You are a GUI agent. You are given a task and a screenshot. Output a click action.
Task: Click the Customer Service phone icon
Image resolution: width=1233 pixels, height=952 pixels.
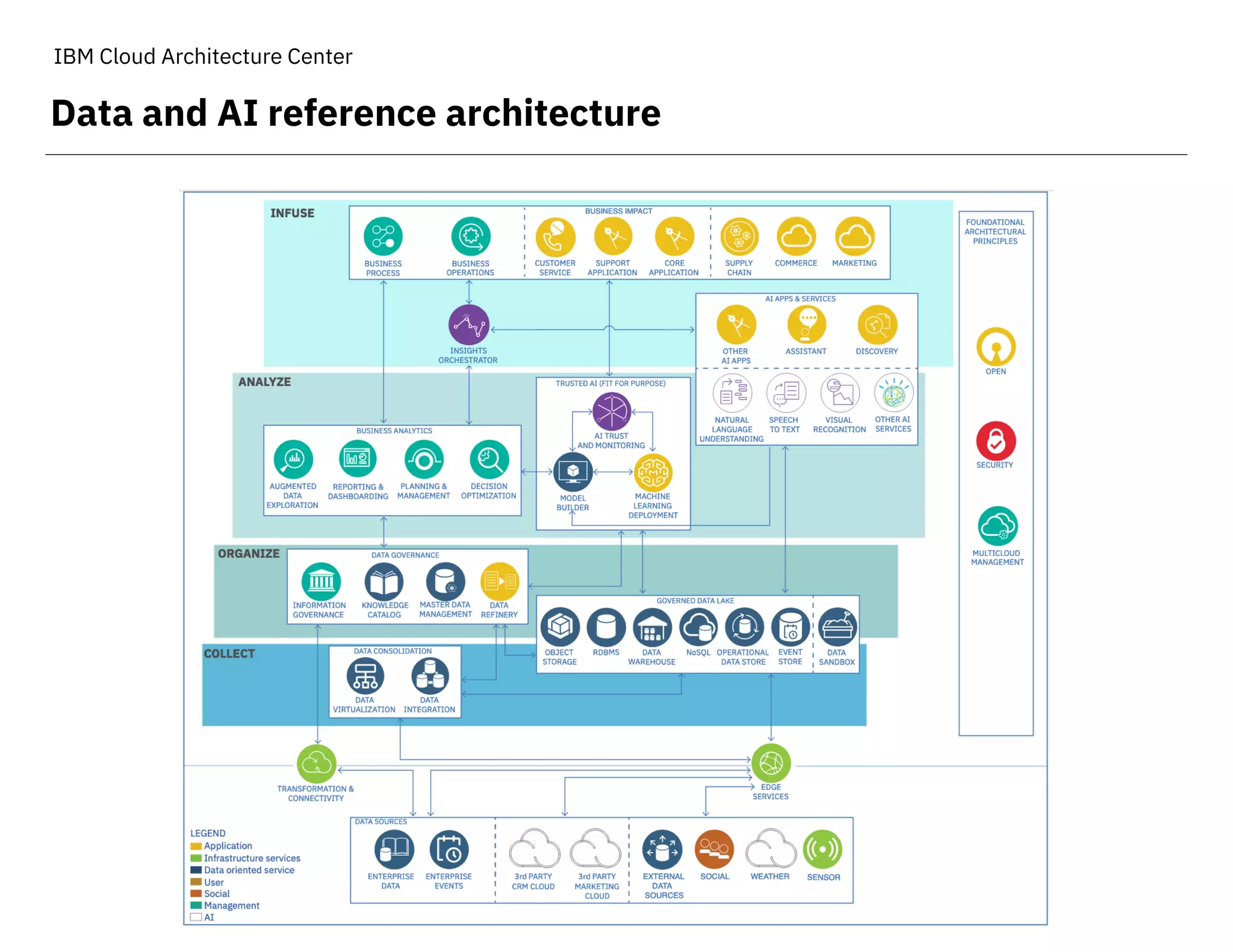click(555, 236)
